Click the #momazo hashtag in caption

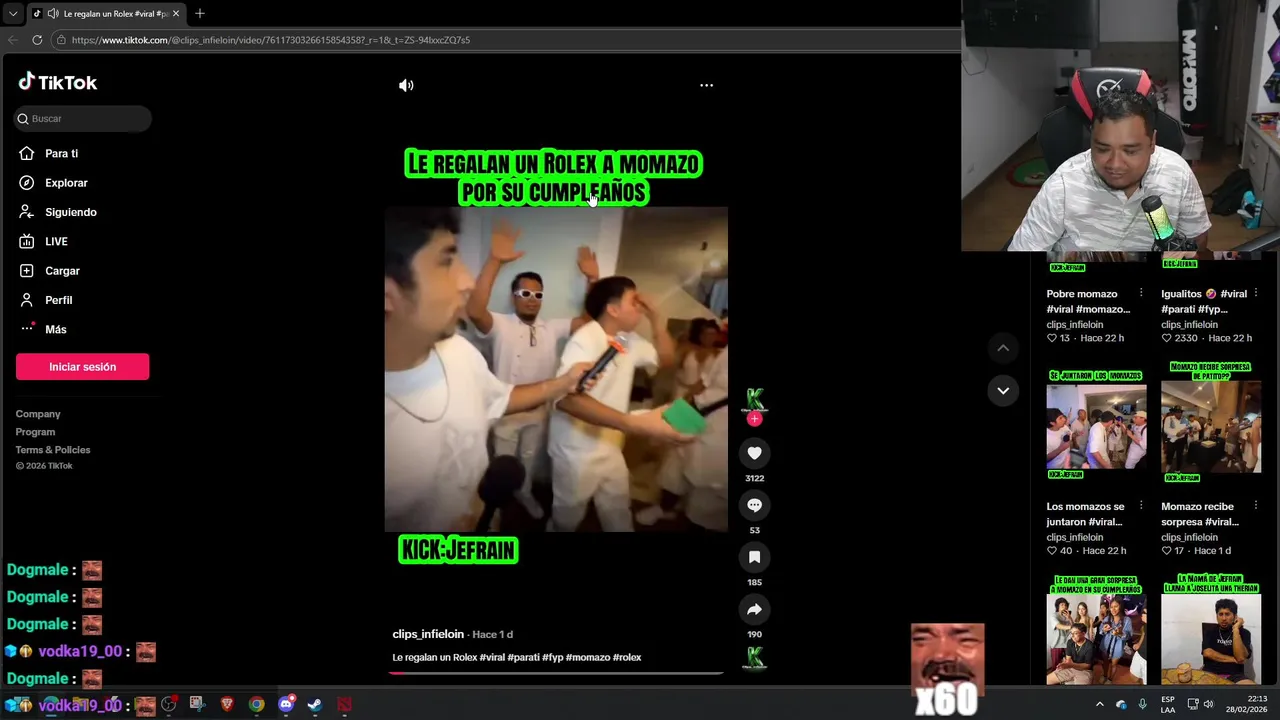tap(588, 657)
